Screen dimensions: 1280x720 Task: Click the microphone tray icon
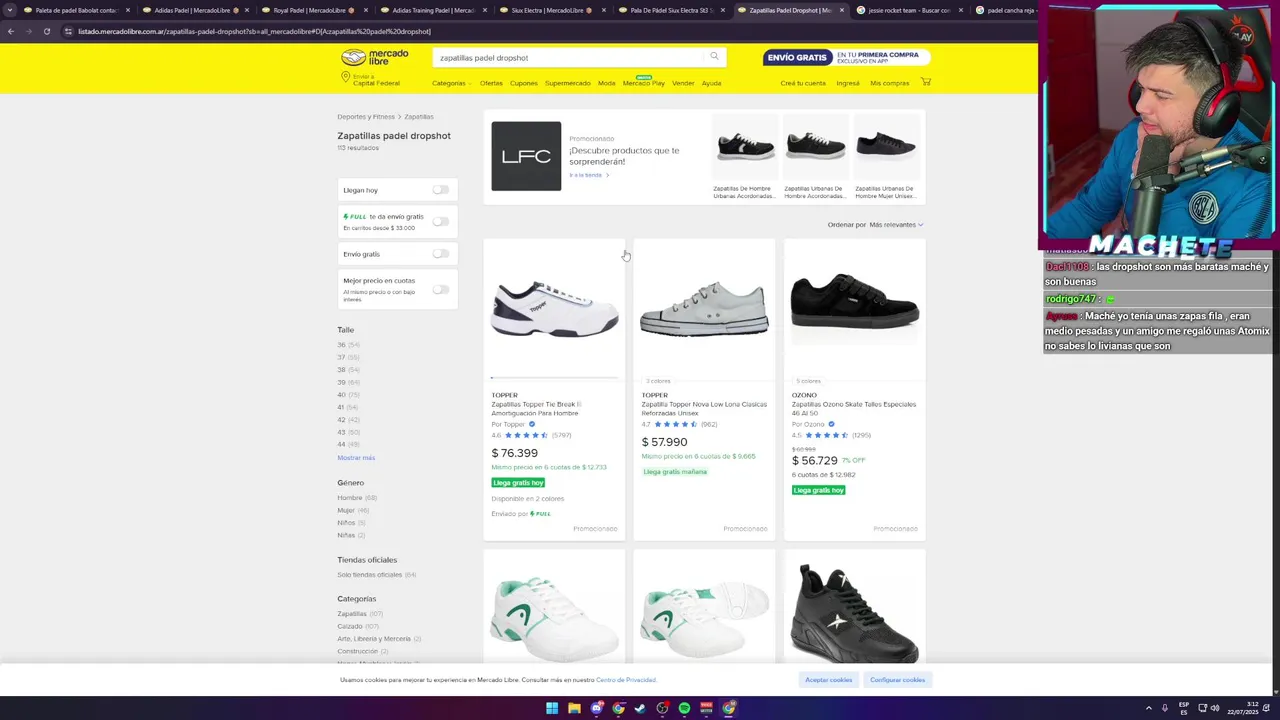click(x=1165, y=708)
